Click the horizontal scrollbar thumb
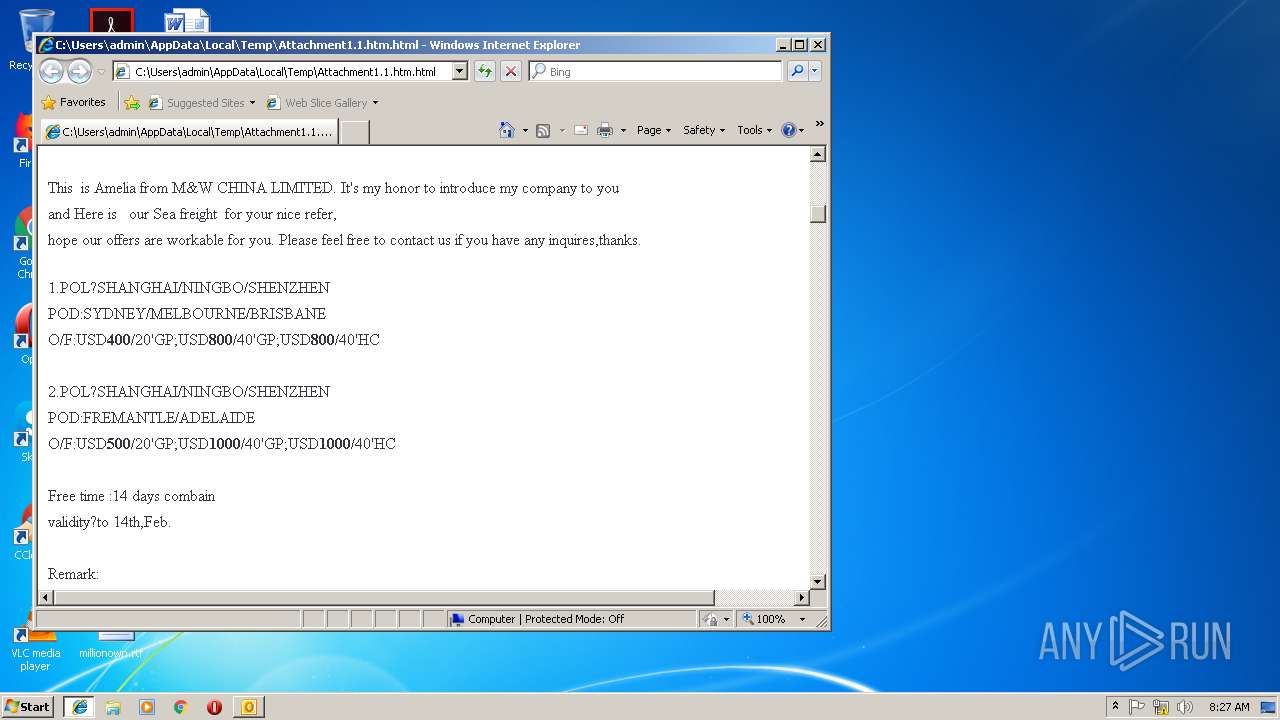 (385, 597)
